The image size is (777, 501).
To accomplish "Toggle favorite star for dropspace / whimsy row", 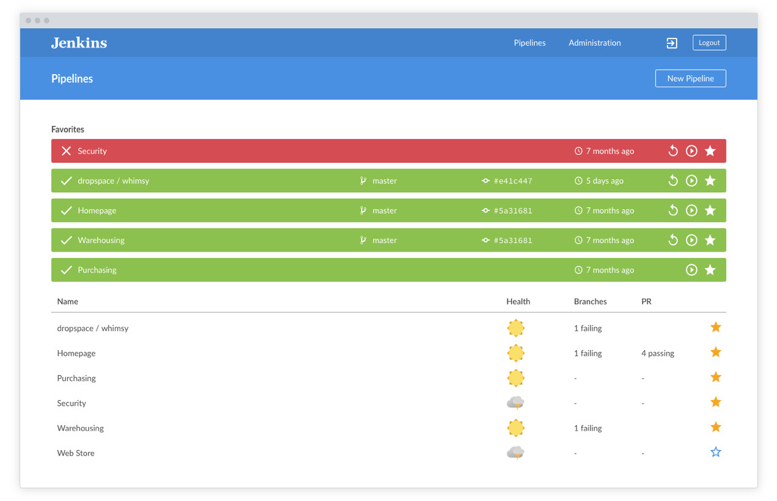I will click(x=716, y=327).
